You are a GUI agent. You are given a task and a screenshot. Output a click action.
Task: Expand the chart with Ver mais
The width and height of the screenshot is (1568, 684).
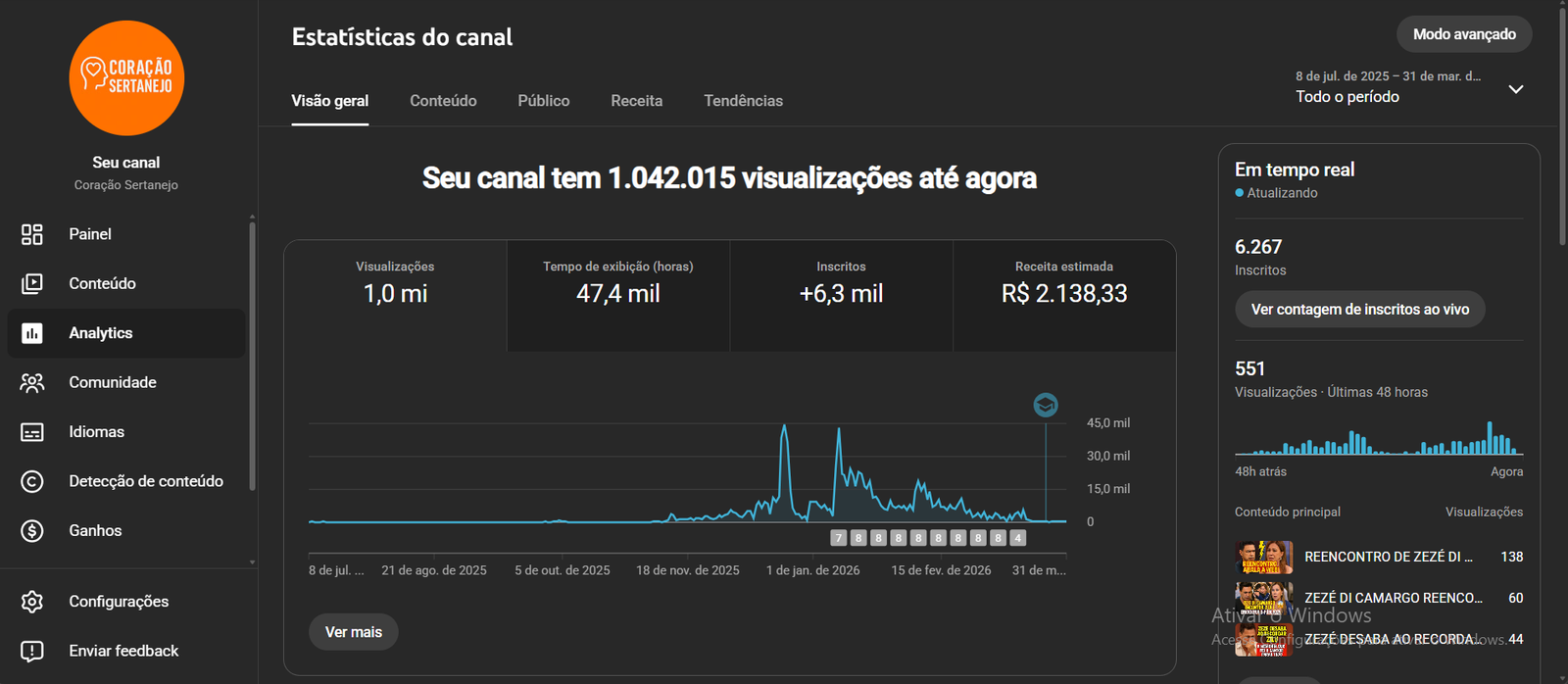[354, 632]
